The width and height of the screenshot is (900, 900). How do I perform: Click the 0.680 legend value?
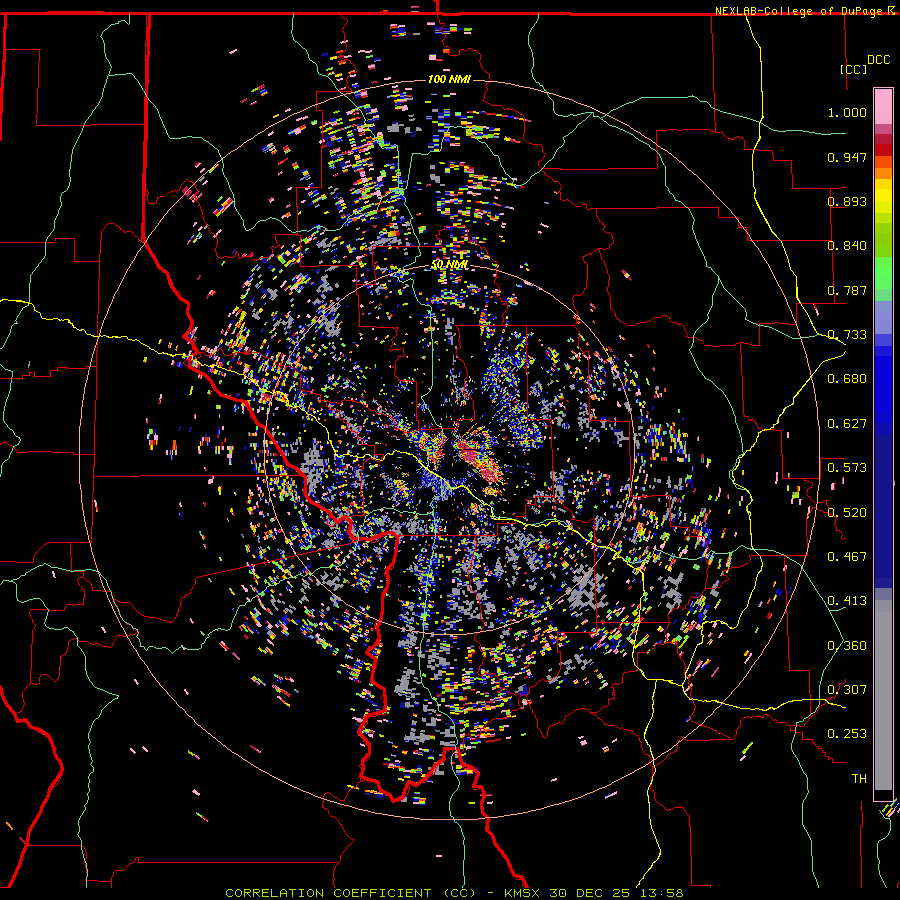pos(847,378)
